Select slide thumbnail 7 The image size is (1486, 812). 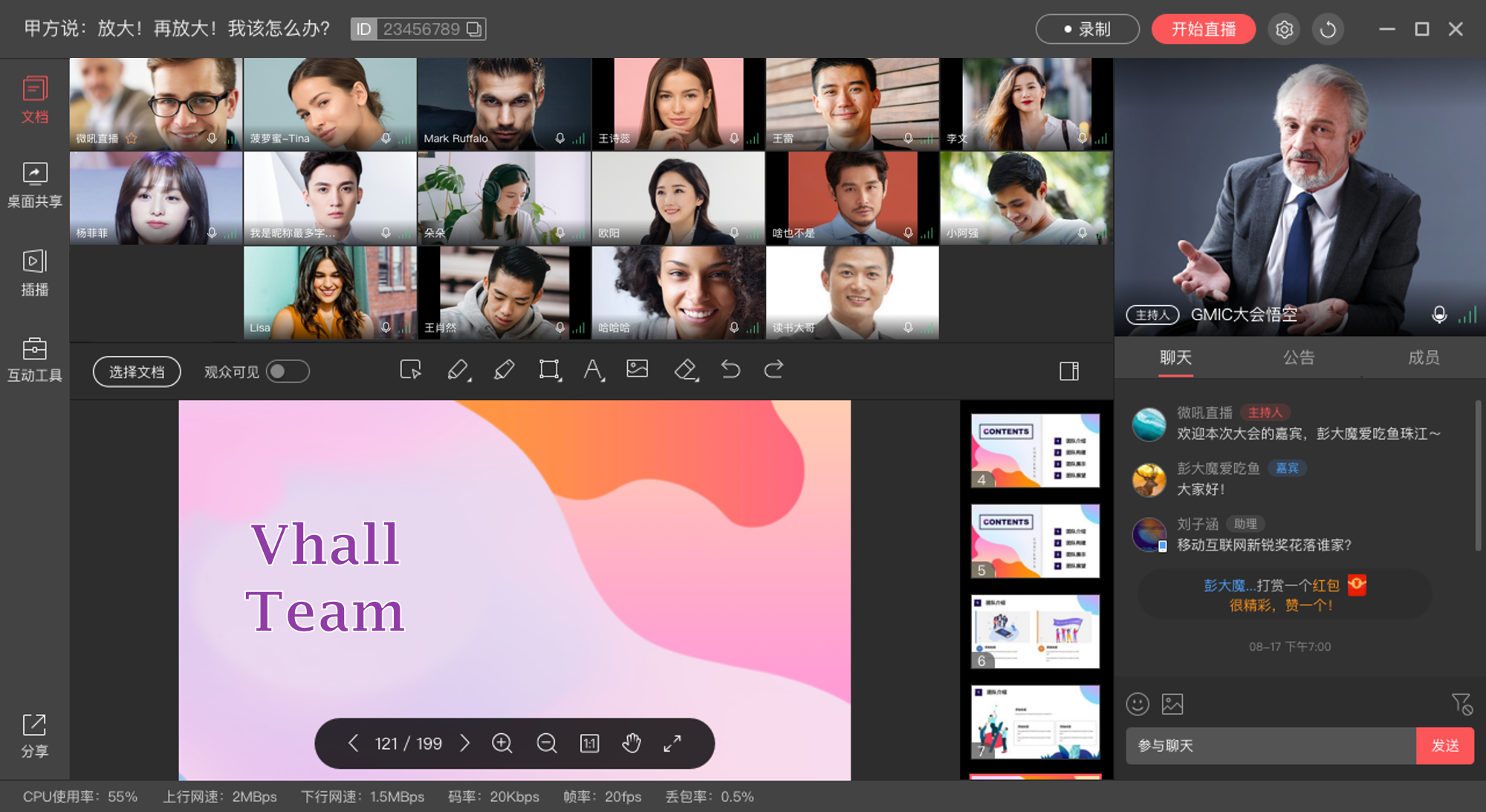click(1035, 722)
